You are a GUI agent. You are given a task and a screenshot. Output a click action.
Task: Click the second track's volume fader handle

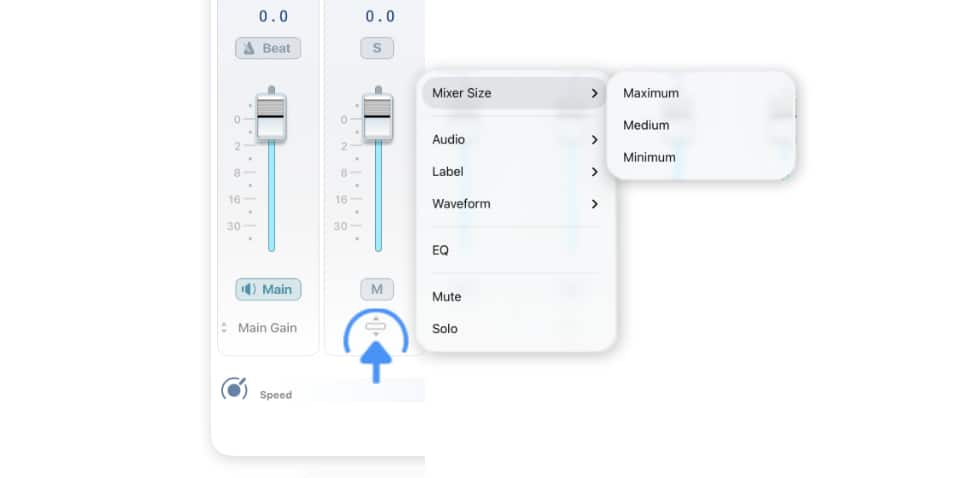377,117
